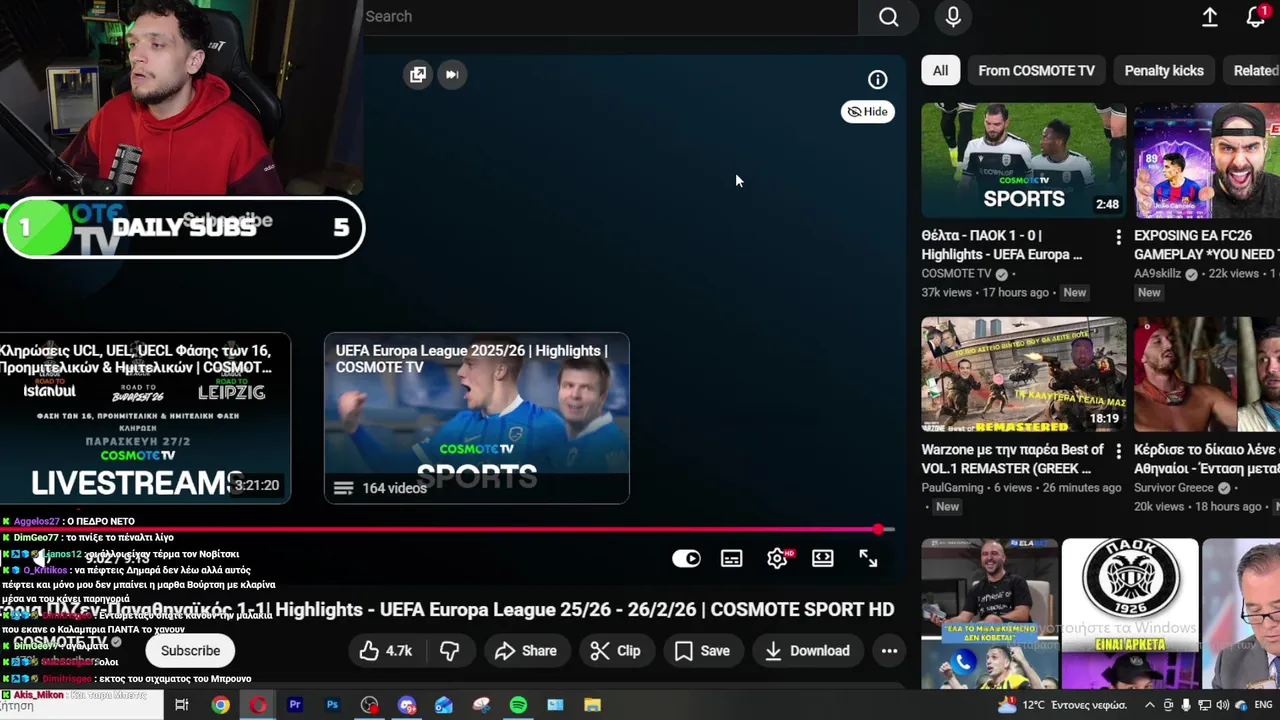Enter fullscreen mode
This screenshot has width=1280, height=720.
pos(868,559)
